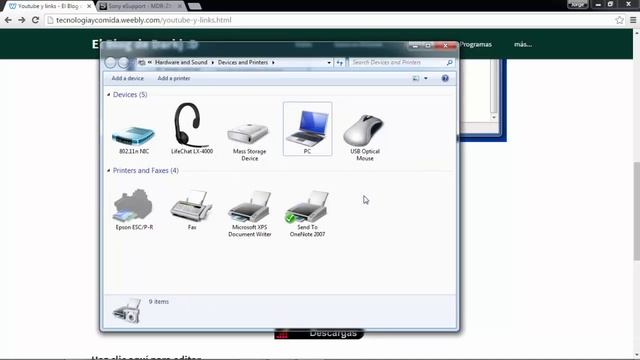Image resolution: width=640 pixels, height=360 pixels.
Task: Click the Hardware and Sound breadcrumb
Action: tap(181, 62)
